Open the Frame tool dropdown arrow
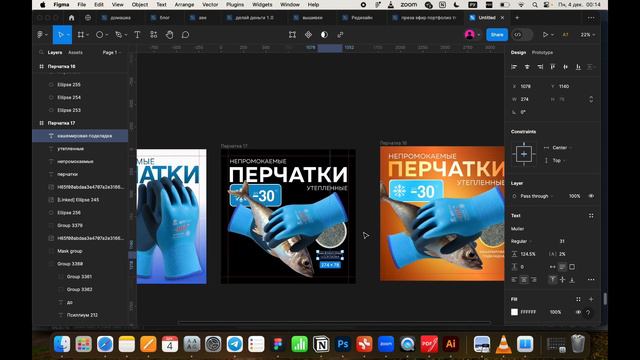Screen dimensions: 640x360 tap(87, 35)
